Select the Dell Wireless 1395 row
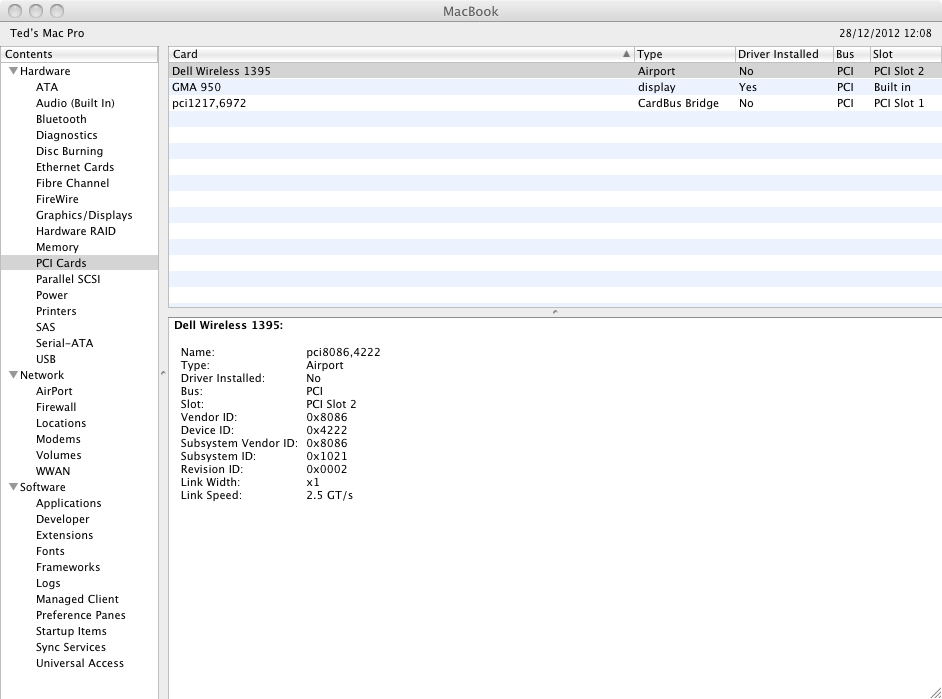 (400, 71)
